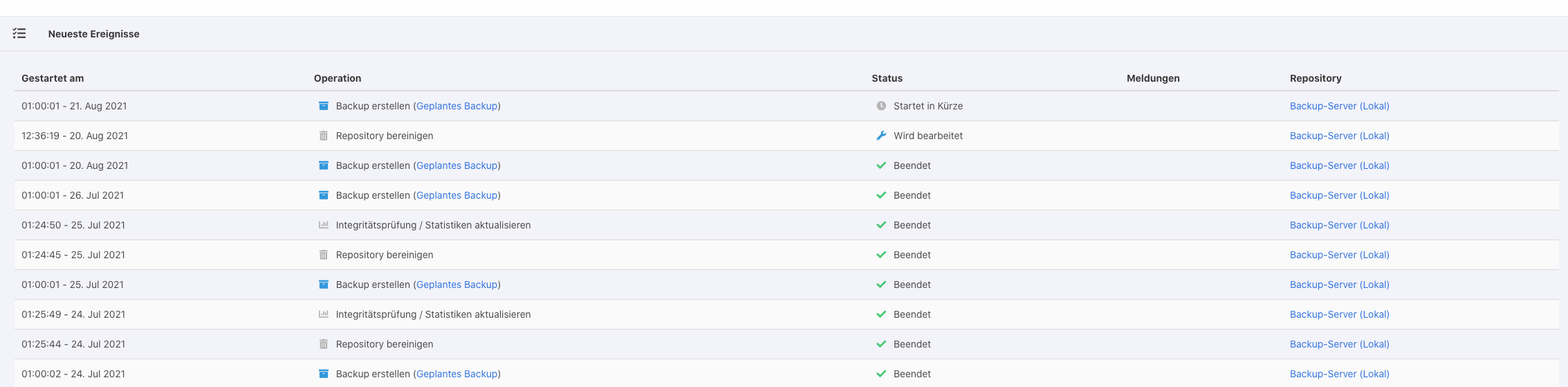1568x387 pixels.
Task: Click the trash icon for 24. Jul Repository bereinigen
Action: coord(323,344)
